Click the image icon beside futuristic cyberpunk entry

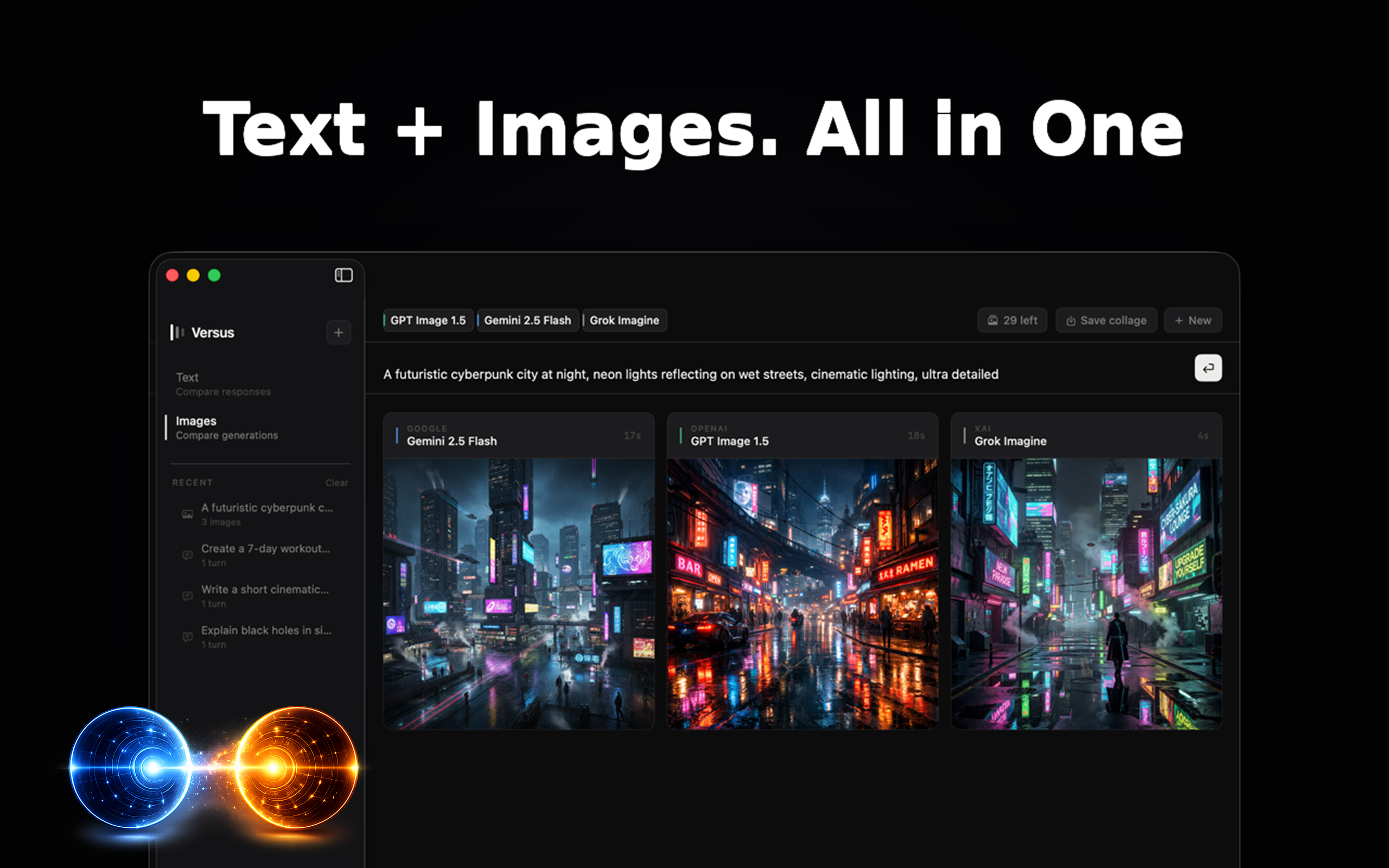[x=187, y=514]
